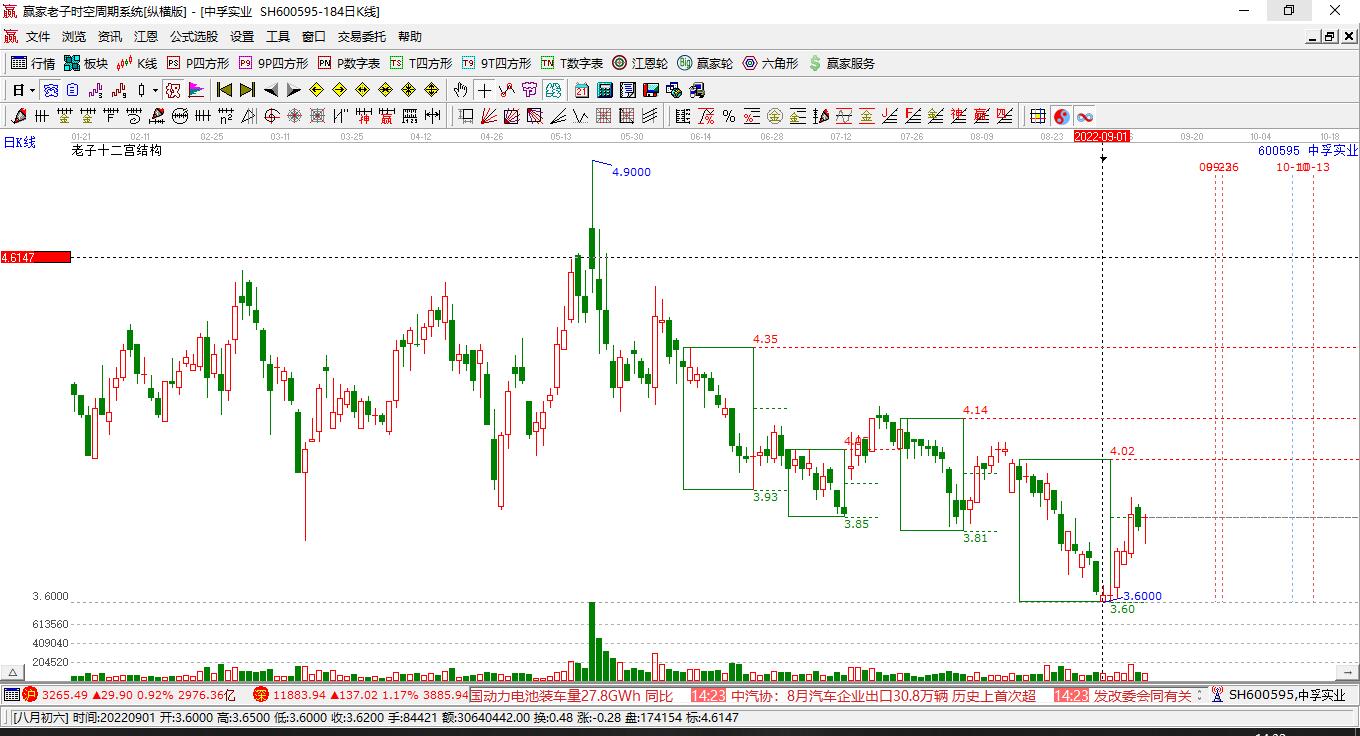
Task: Click the black right arrow to move forward
Action: click(294, 90)
